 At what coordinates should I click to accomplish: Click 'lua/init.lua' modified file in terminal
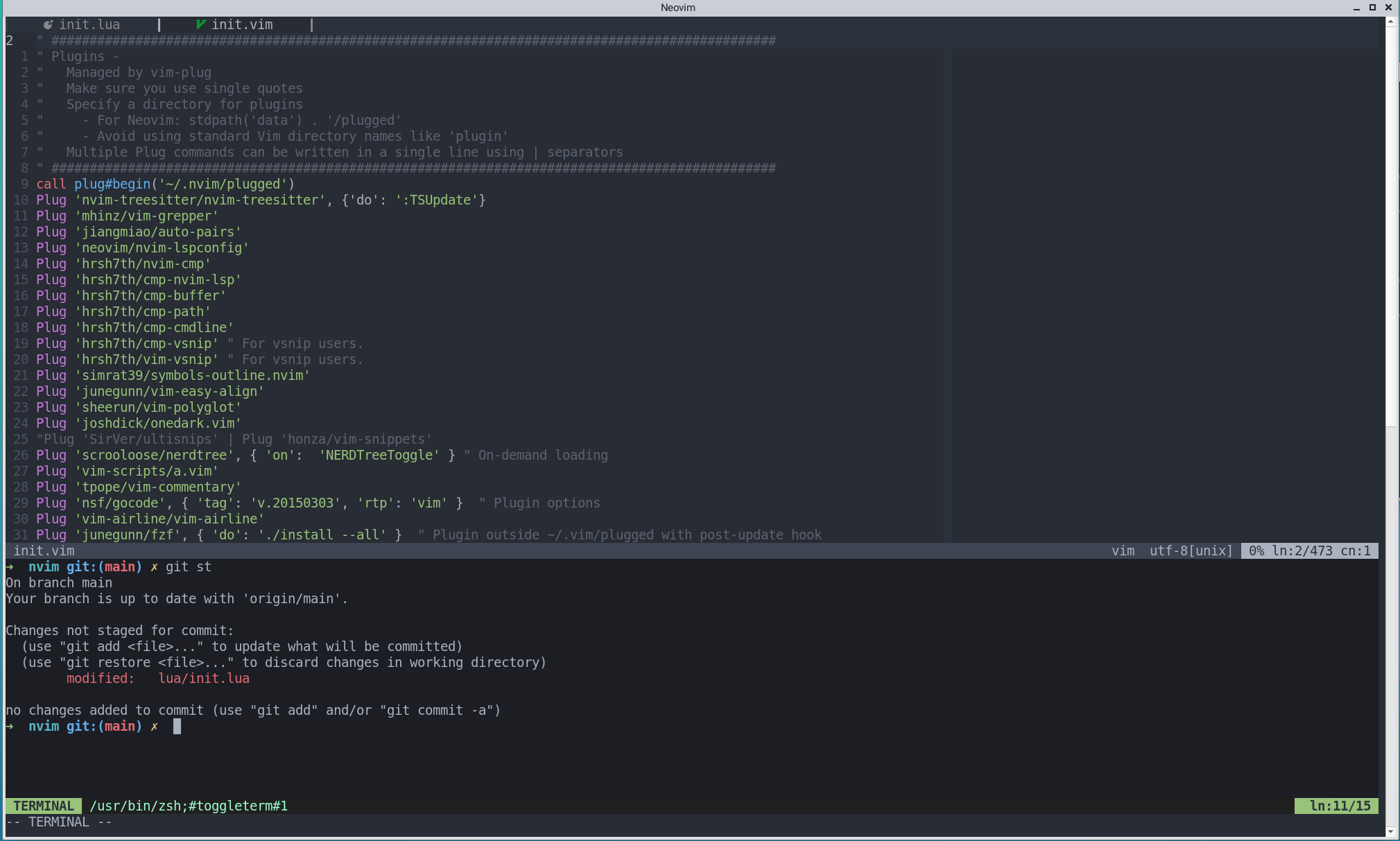tap(204, 678)
